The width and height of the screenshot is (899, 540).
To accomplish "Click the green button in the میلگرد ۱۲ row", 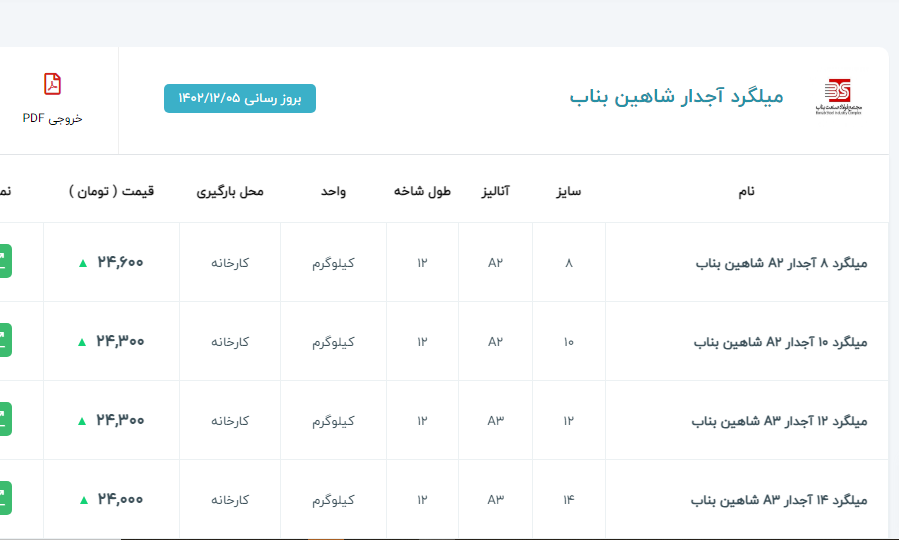I will (x=5, y=420).
